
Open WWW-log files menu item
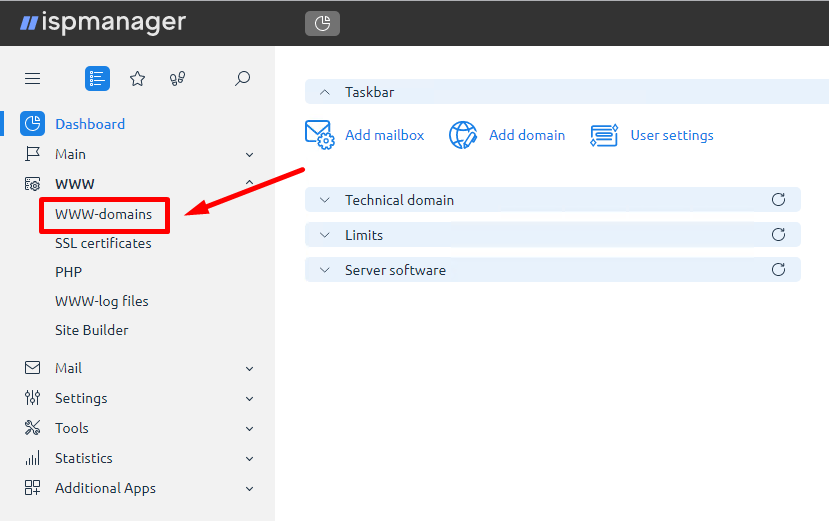pos(102,301)
